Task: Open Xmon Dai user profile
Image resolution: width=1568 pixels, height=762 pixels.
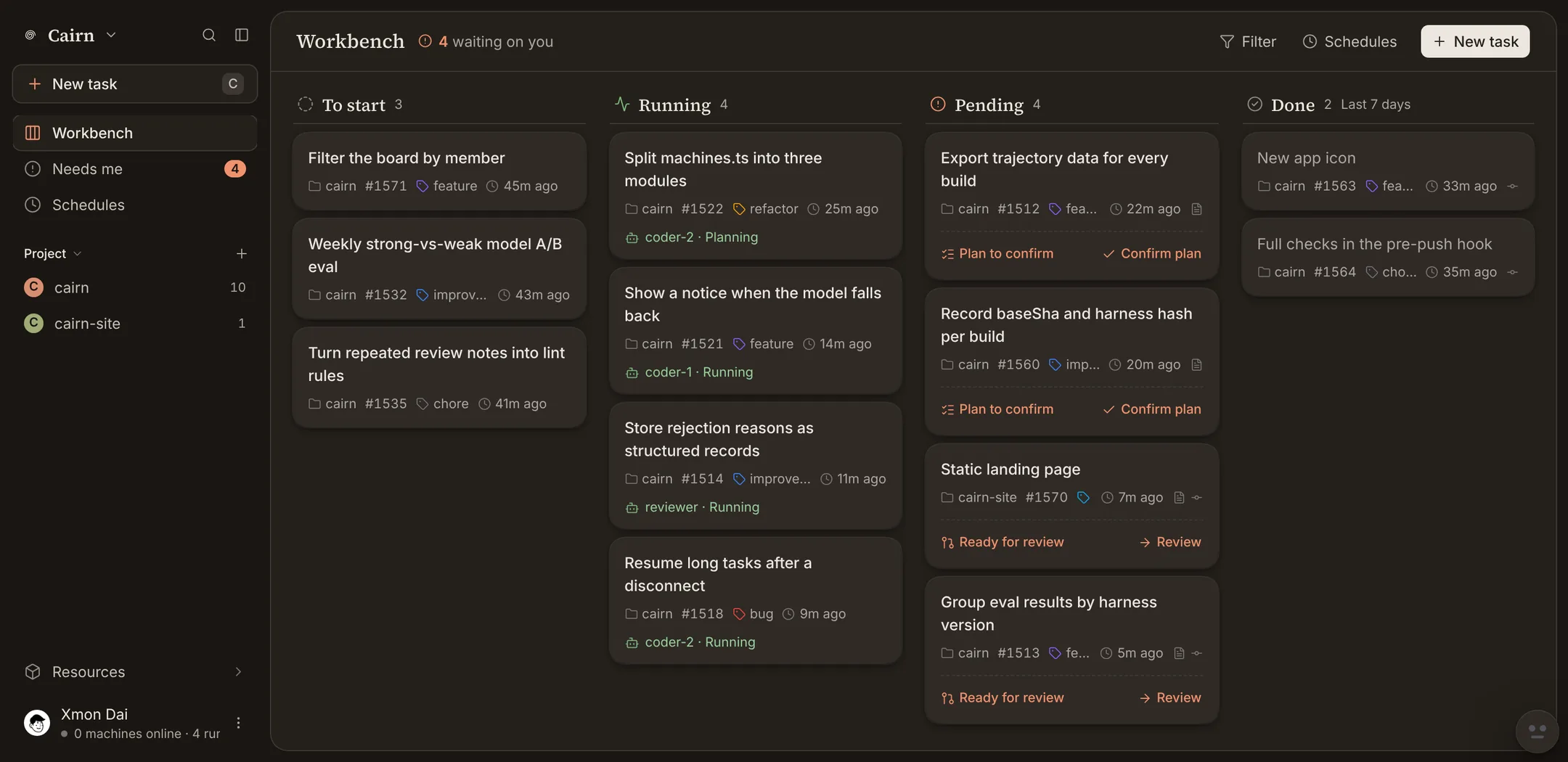Action: pyautogui.click(x=122, y=723)
